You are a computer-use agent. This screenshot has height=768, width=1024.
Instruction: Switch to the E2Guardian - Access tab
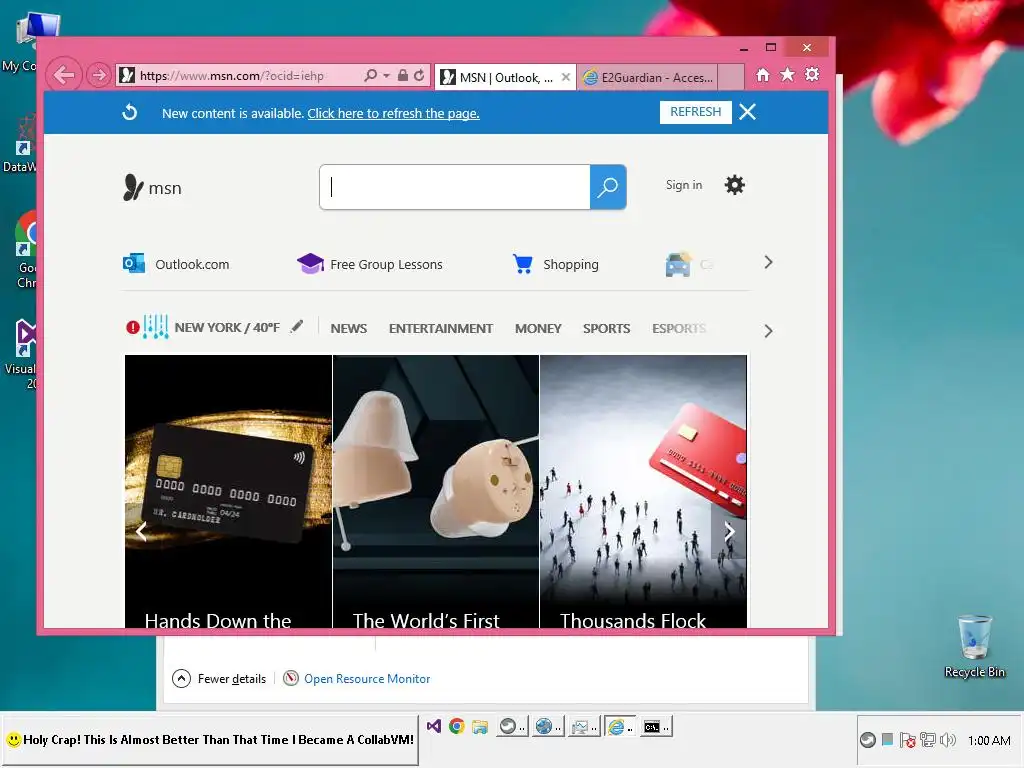(x=647, y=78)
